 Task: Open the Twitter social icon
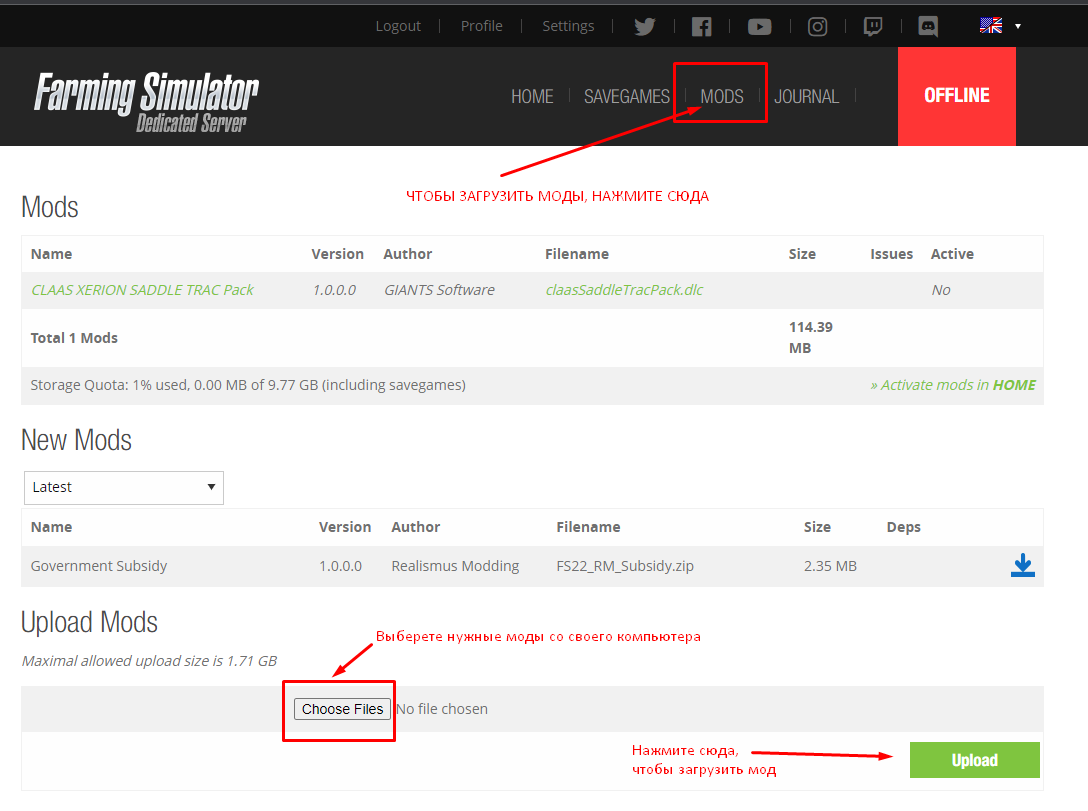coord(645,27)
